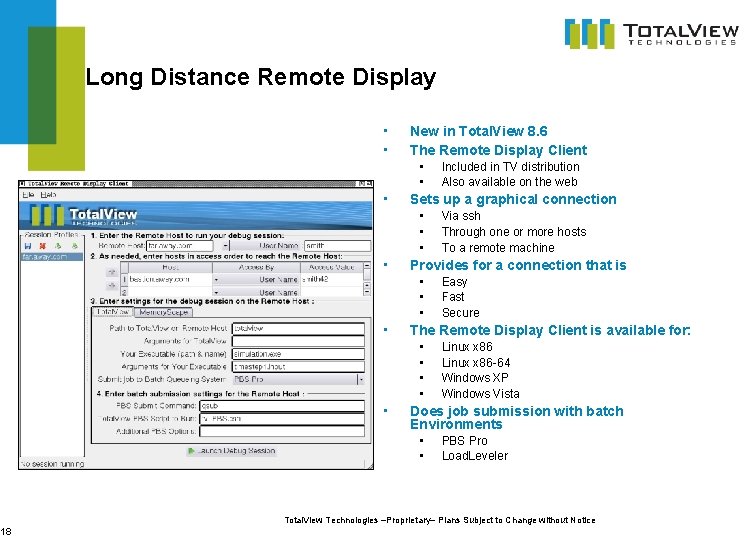
Task: Open the Help menu in Remote Display Client
Action: pos(48,195)
